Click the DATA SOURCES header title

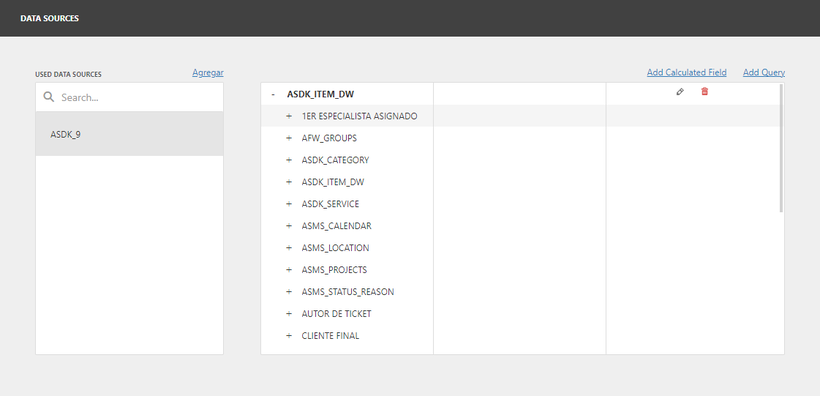pyautogui.click(x=50, y=18)
